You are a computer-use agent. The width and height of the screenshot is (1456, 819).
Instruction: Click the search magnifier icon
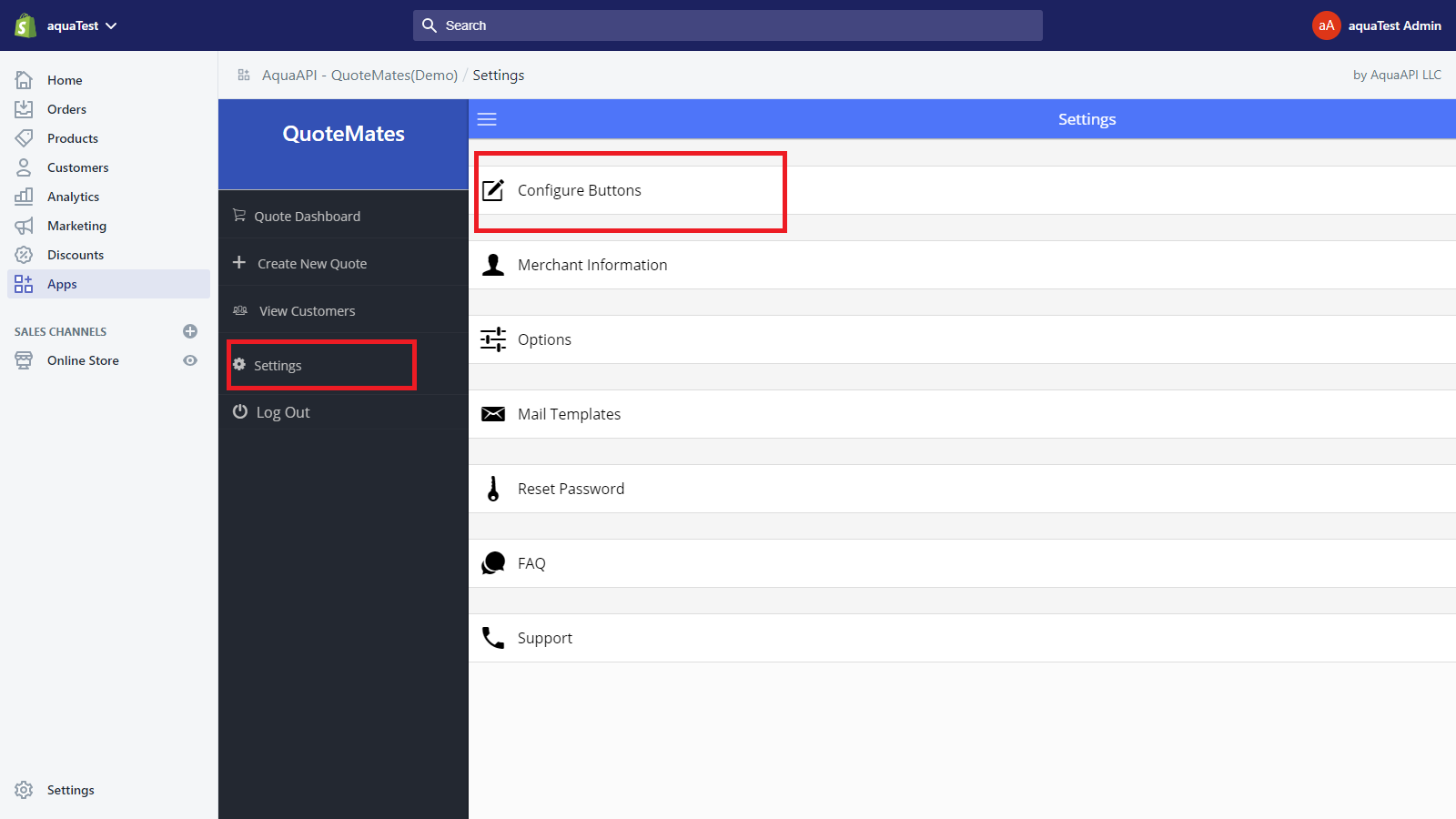[430, 25]
